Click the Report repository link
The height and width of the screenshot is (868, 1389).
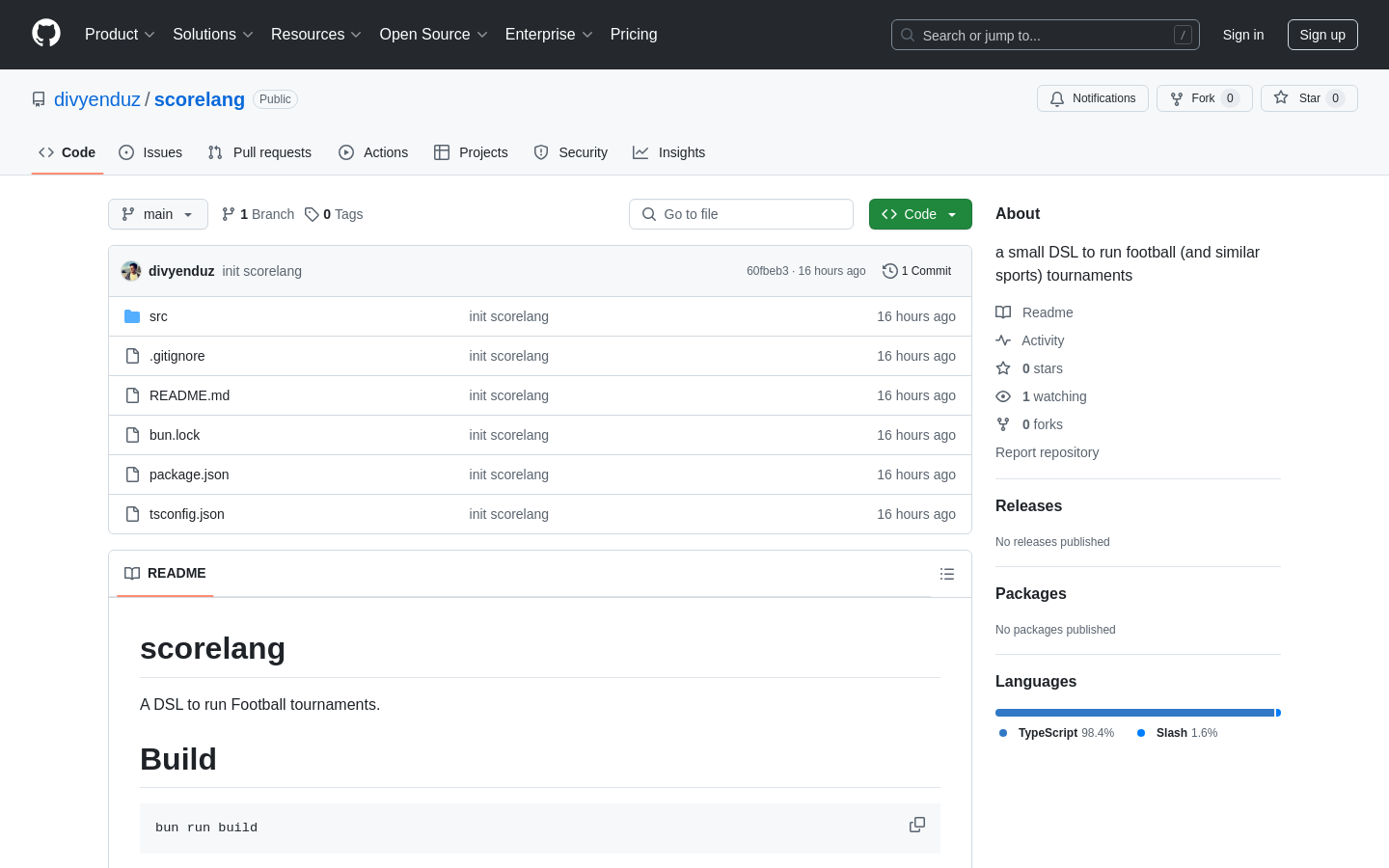point(1047,452)
